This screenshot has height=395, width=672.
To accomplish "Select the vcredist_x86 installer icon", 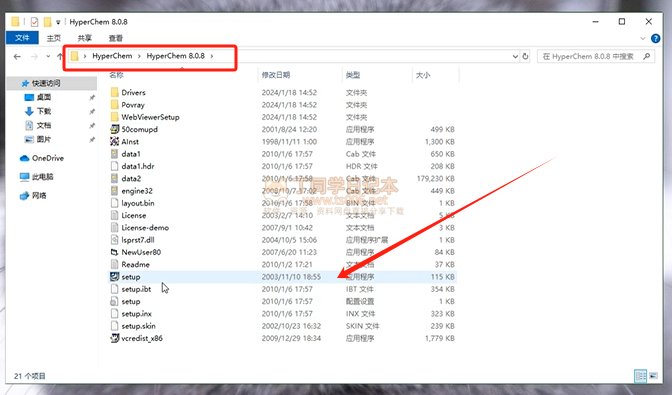I will tap(114, 338).
